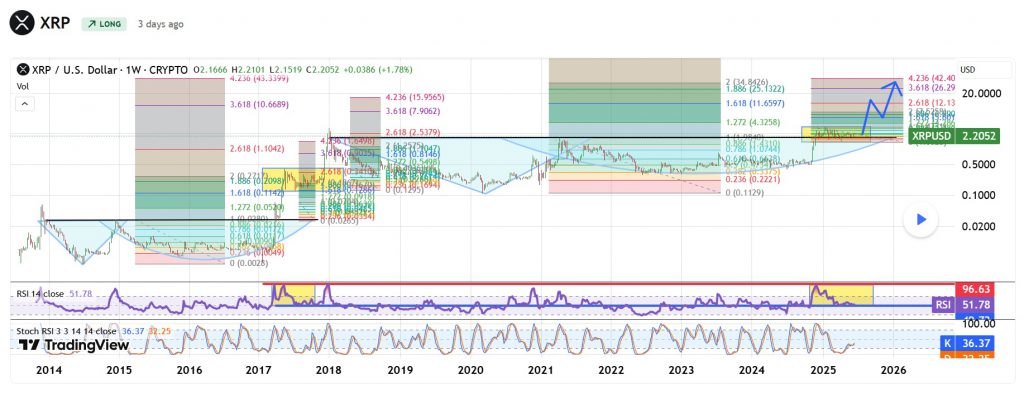Click the 2019 time axis label
This screenshot has height=394, width=1024.
(x=400, y=370)
